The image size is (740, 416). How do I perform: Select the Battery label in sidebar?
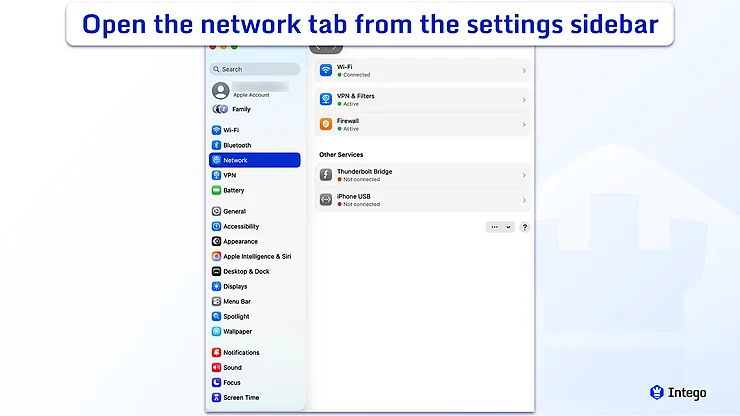click(234, 190)
